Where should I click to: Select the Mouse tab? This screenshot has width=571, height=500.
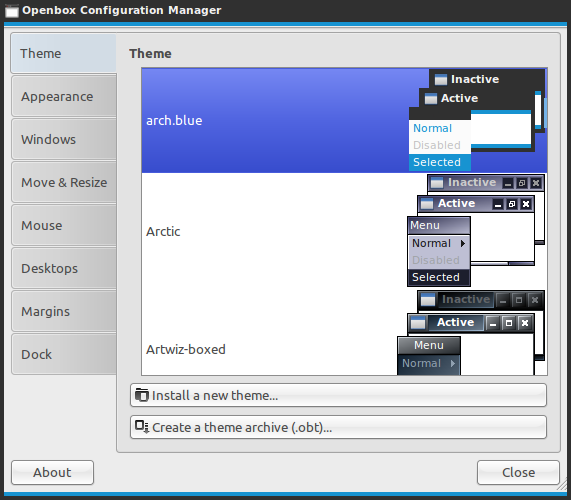64,225
